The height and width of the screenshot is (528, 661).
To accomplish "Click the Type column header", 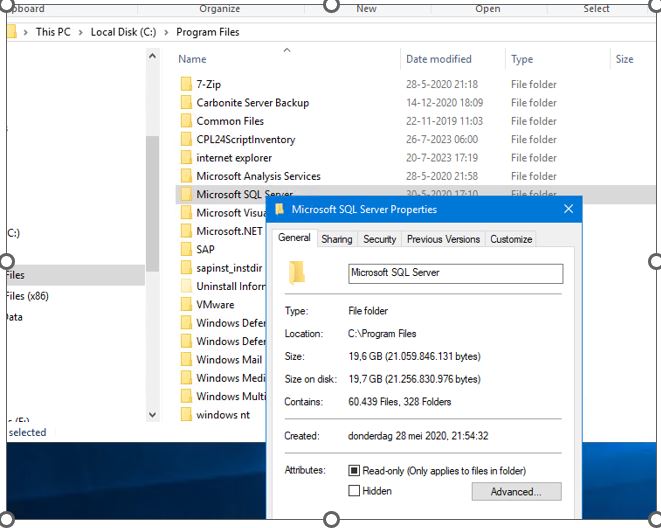I will click(x=522, y=59).
